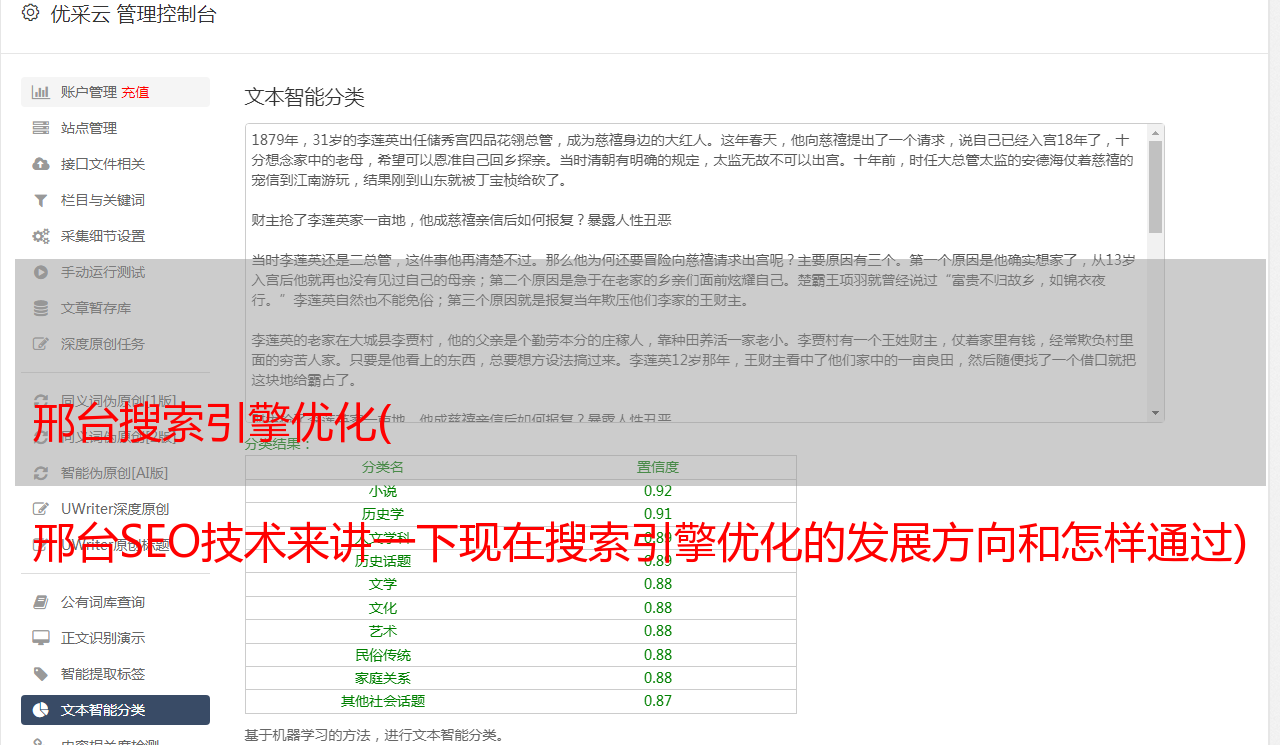Click the gear icon beside 优采云 管理控制台
Viewport: 1280px width, 745px height.
click(30, 13)
